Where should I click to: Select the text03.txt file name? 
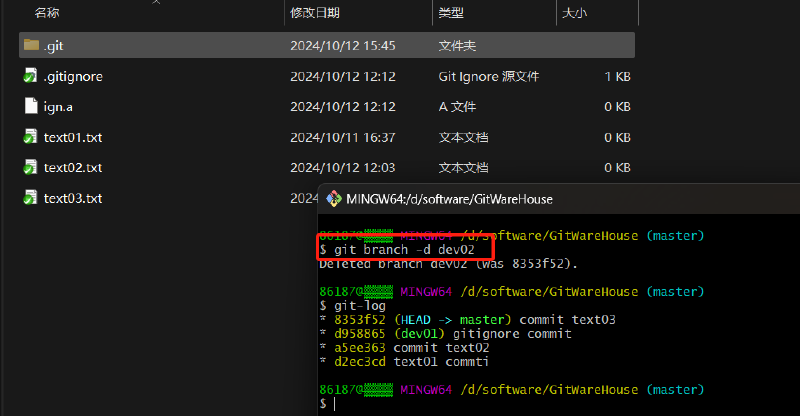pyautogui.click(x=73, y=198)
